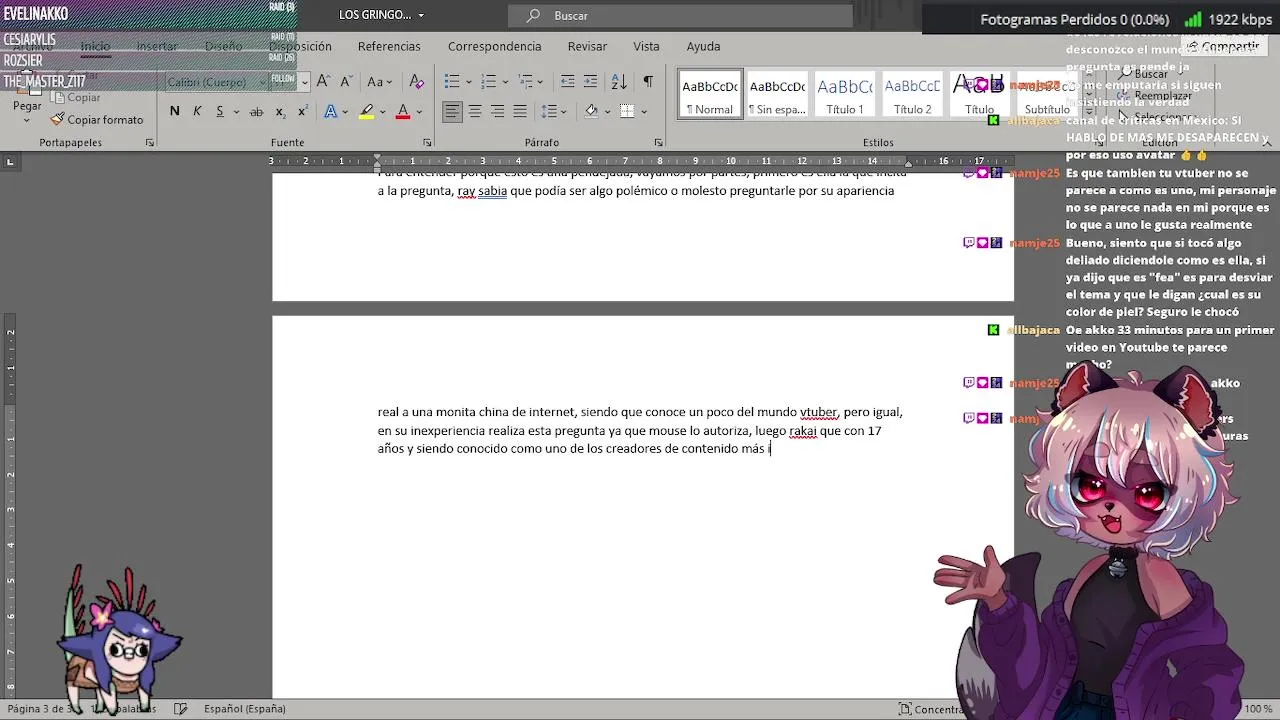Open change case (Aa) dropdown
Image resolution: width=1280 pixels, height=720 pixels.
tap(380, 81)
